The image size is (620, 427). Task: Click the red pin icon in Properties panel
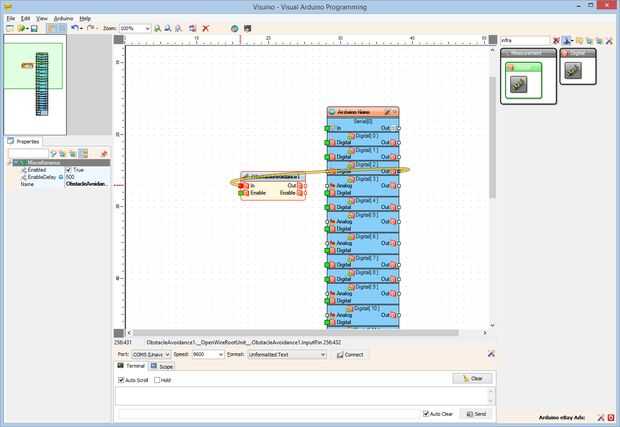104,153
